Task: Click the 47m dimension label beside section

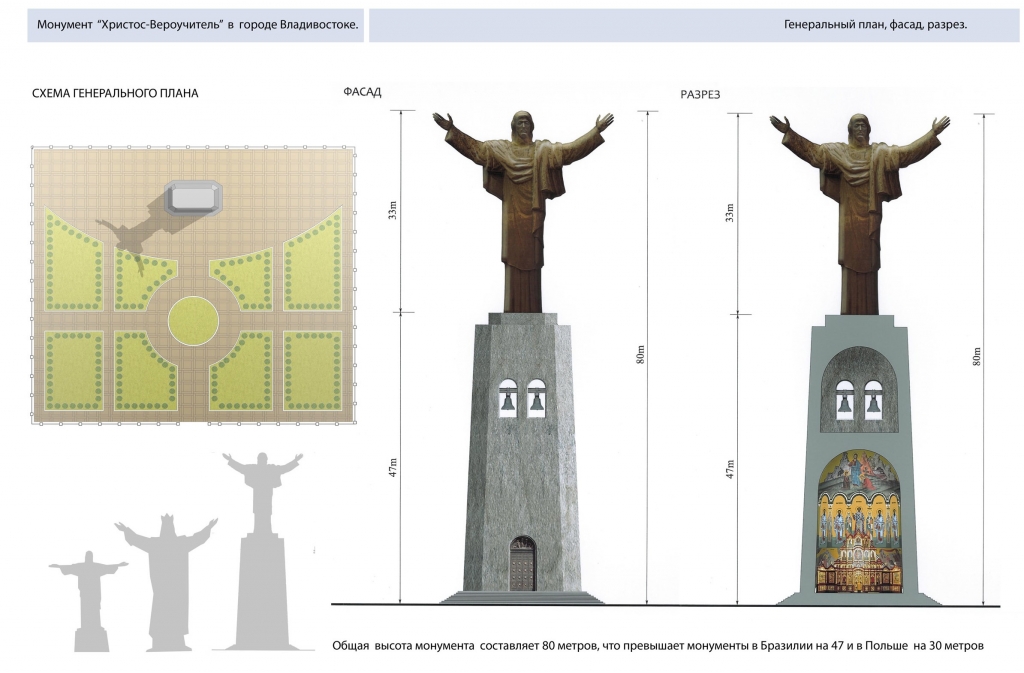Action: pos(730,467)
